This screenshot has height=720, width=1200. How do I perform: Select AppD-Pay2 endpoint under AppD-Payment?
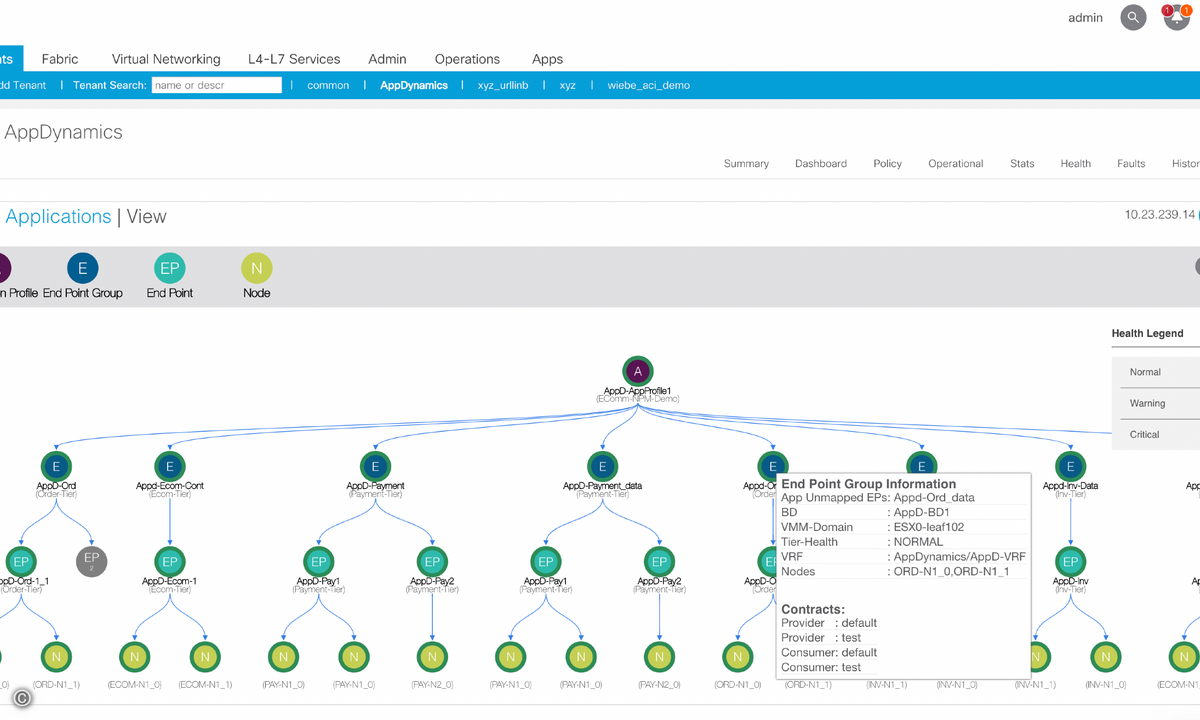coord(432,561)
